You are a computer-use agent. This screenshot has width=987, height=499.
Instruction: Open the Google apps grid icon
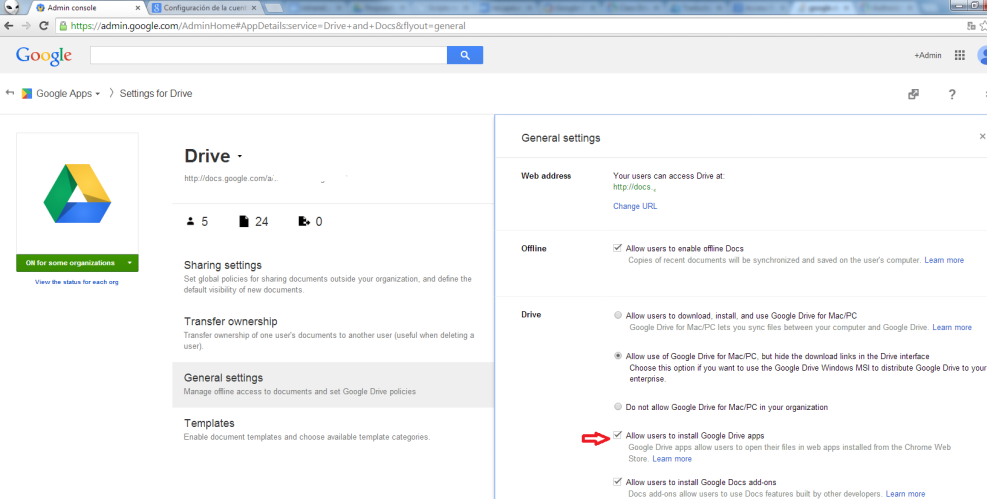tap(959, 55)
